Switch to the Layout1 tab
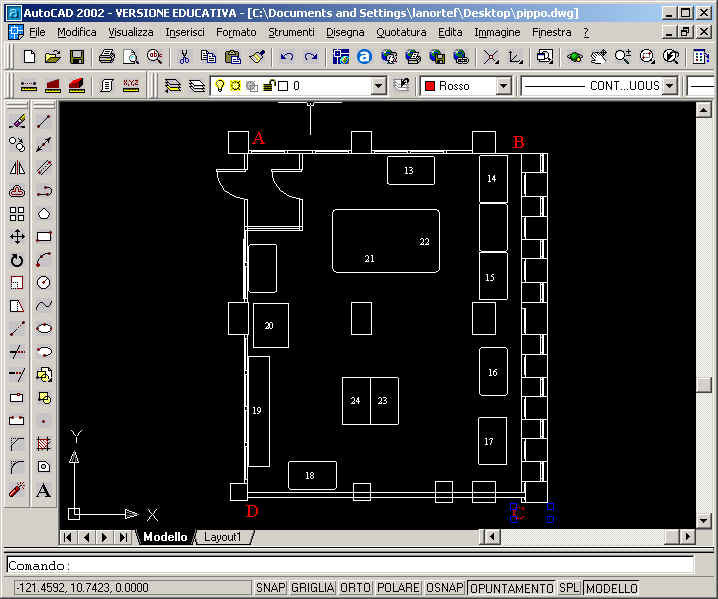This screenshot has width=718, height=599. pyautogui.click(x=223, y=537)
